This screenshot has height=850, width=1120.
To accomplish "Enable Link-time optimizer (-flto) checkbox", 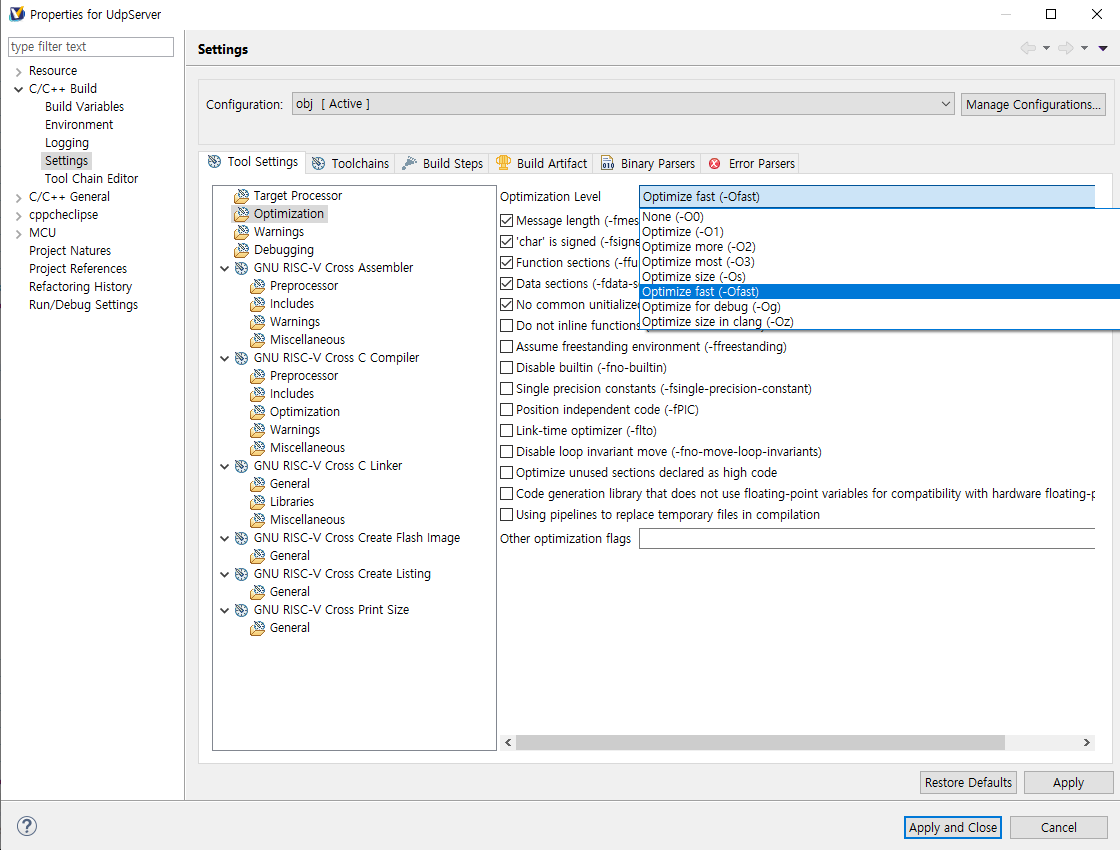I will point(506,431).
